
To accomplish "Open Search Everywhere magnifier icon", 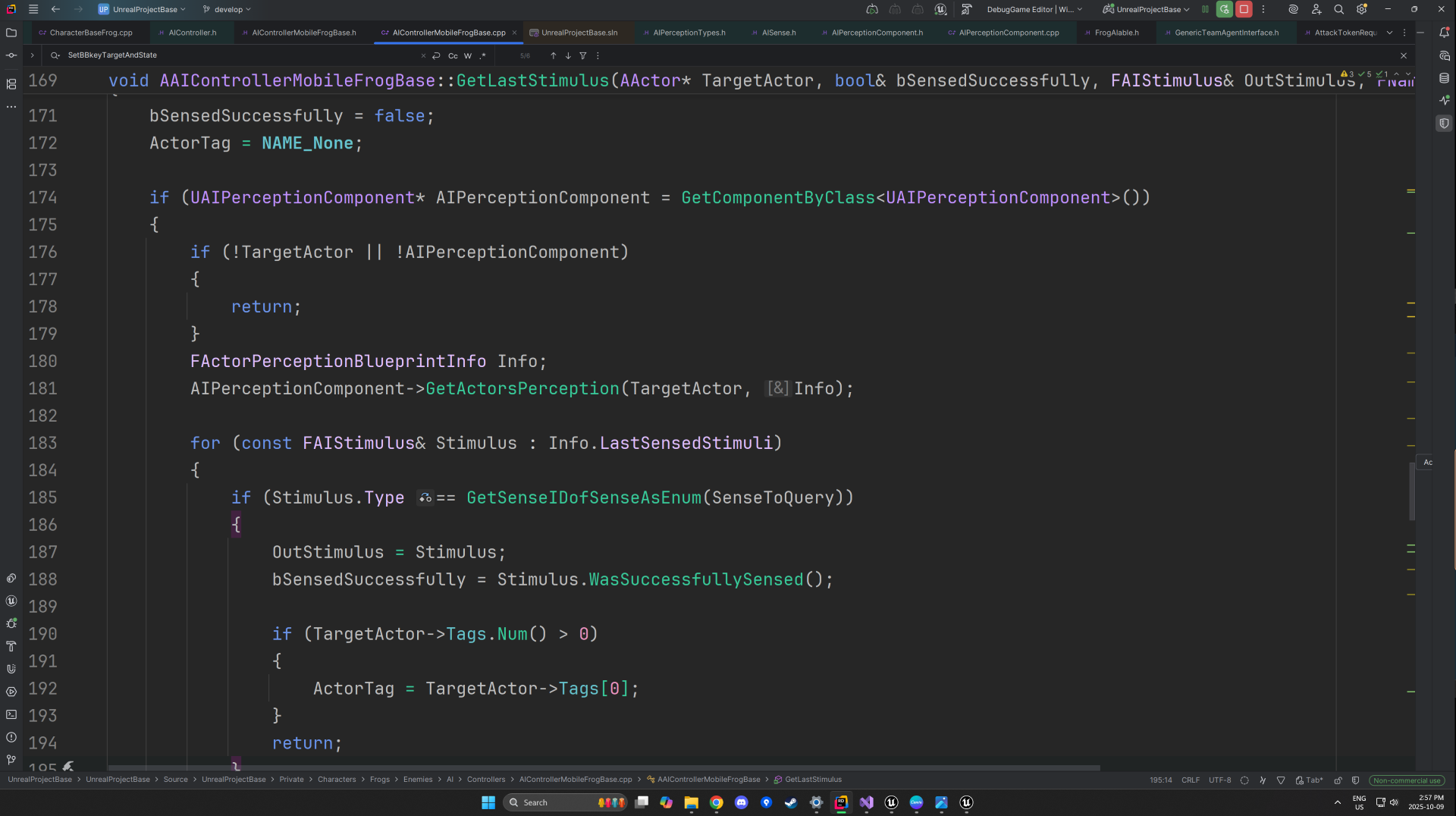I will [1338, 10].
